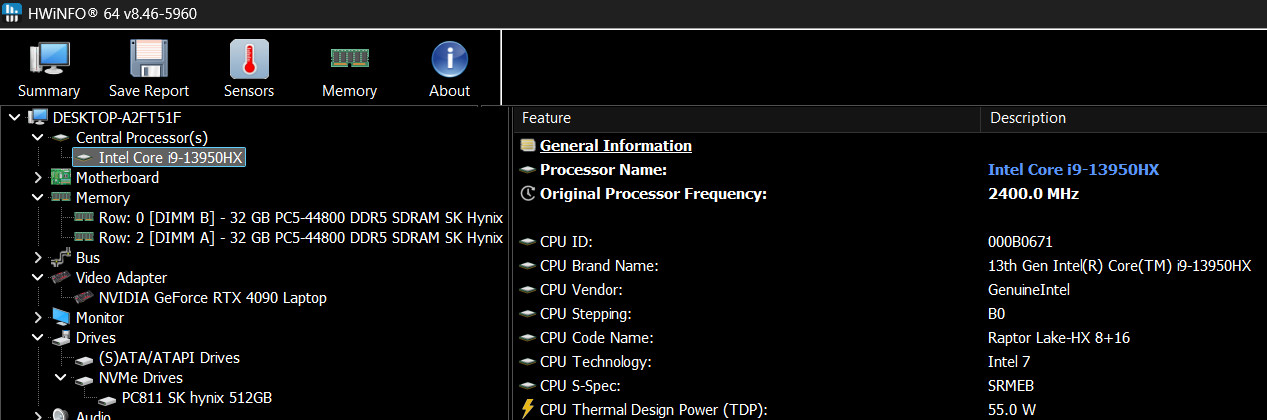This screenshot has width=1267, height=420.
Task: Select PC811 SK hynix 512GB drive
Action: (x=196, y=397)
